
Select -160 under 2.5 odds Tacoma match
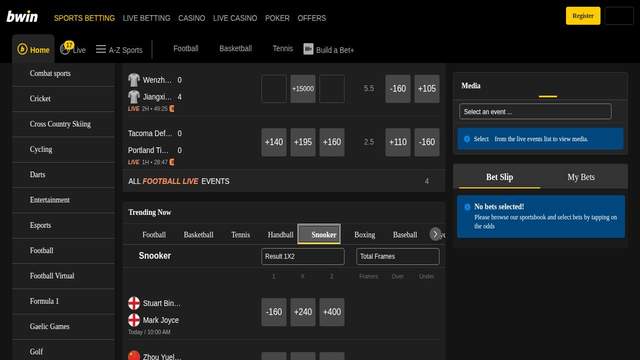click(x=427, y=142)
